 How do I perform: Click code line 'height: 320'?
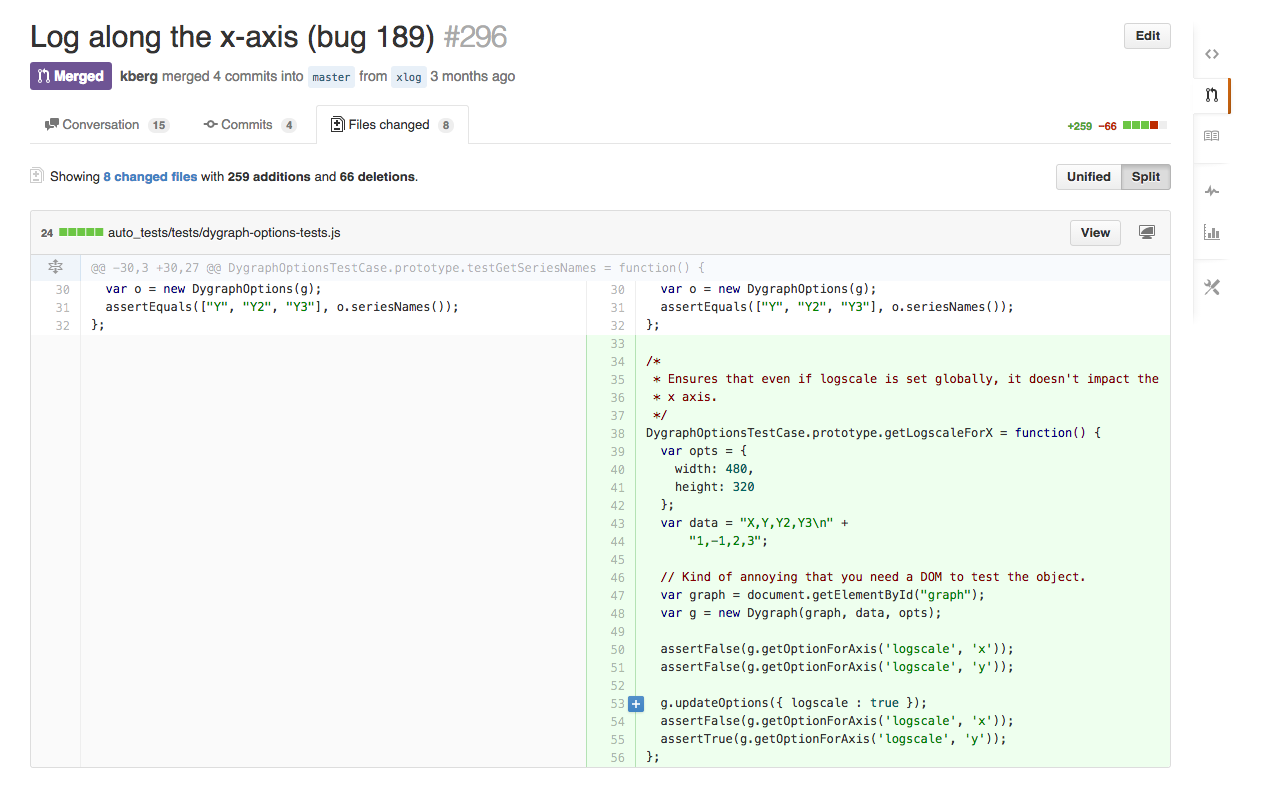[715, 488]
